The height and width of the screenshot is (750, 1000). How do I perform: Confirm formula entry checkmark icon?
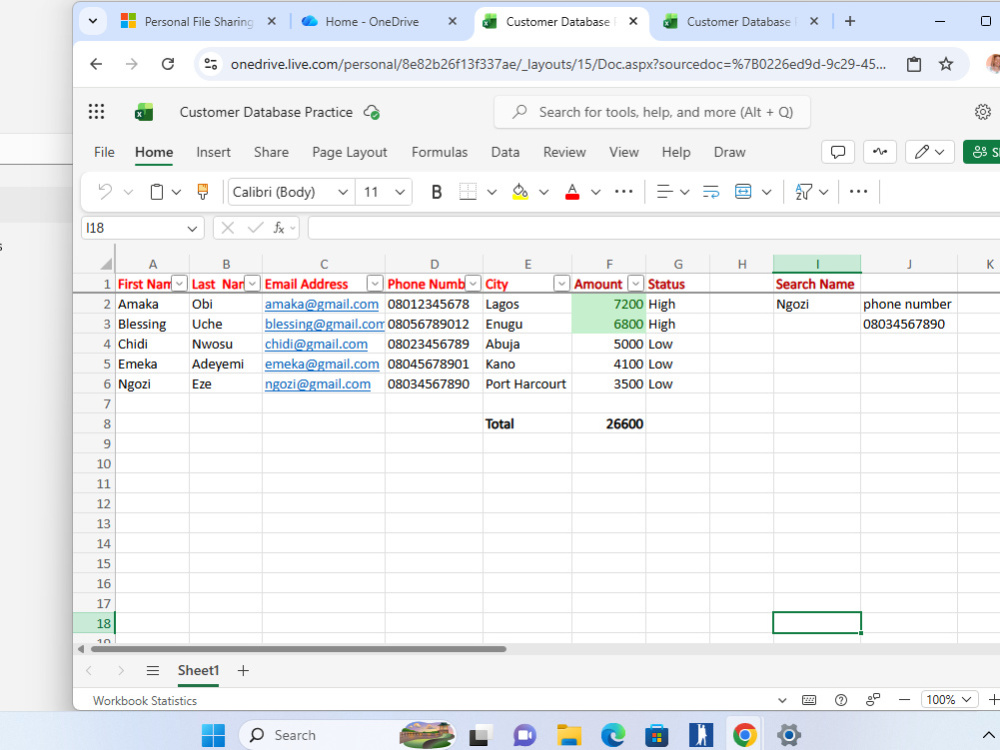coord(255,228)
